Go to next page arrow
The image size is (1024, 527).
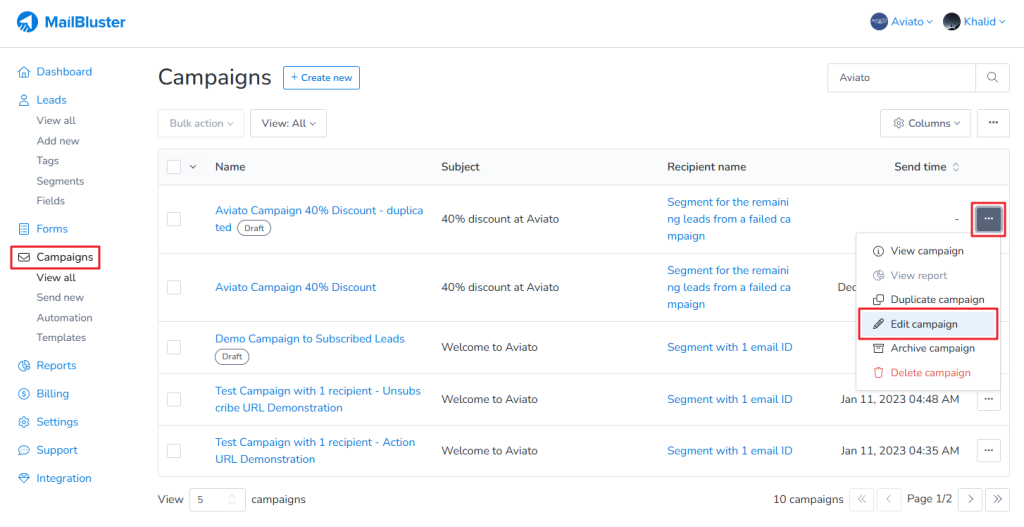point(969,499)
